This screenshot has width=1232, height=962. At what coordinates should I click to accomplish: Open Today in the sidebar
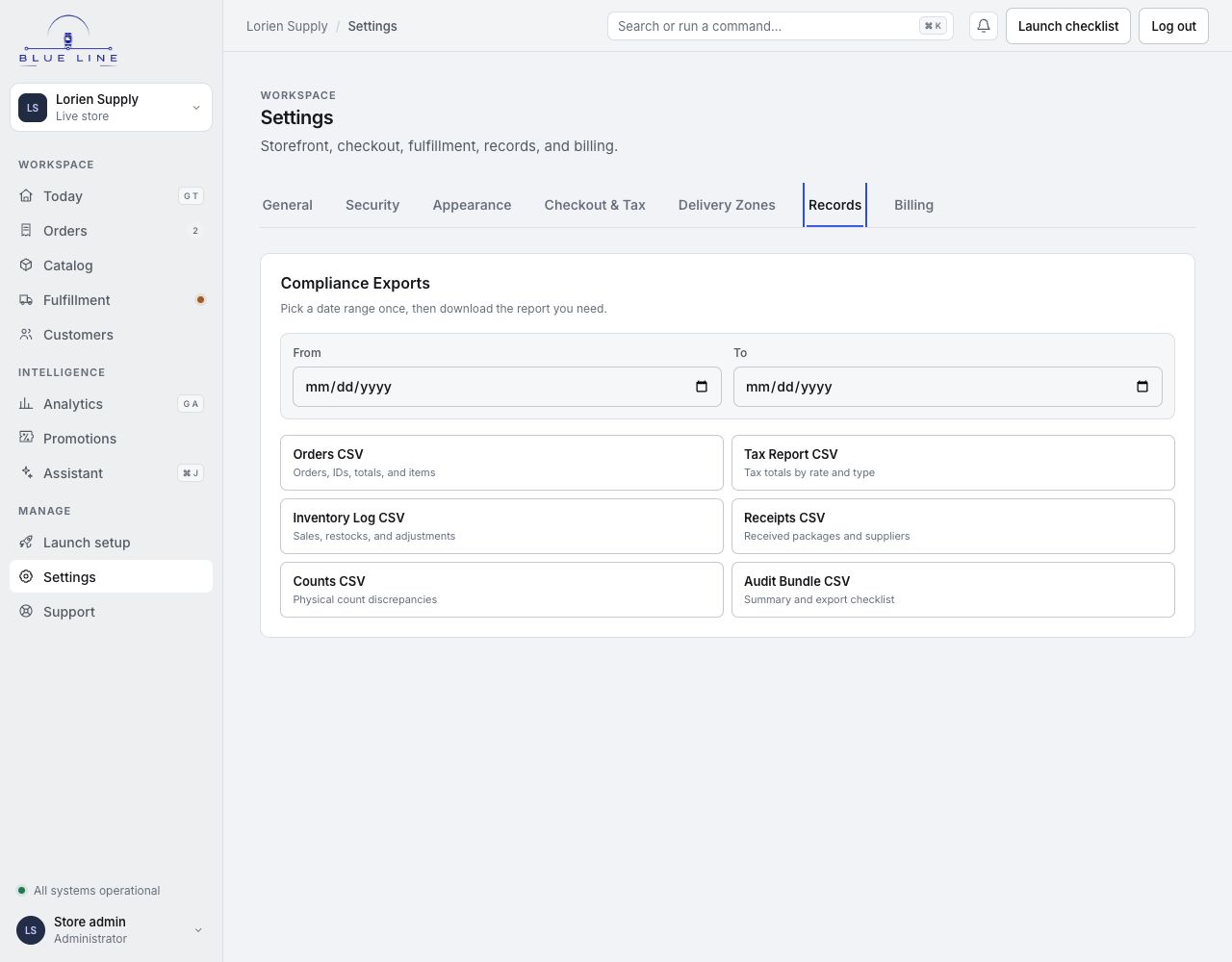[x=111, y=195]
